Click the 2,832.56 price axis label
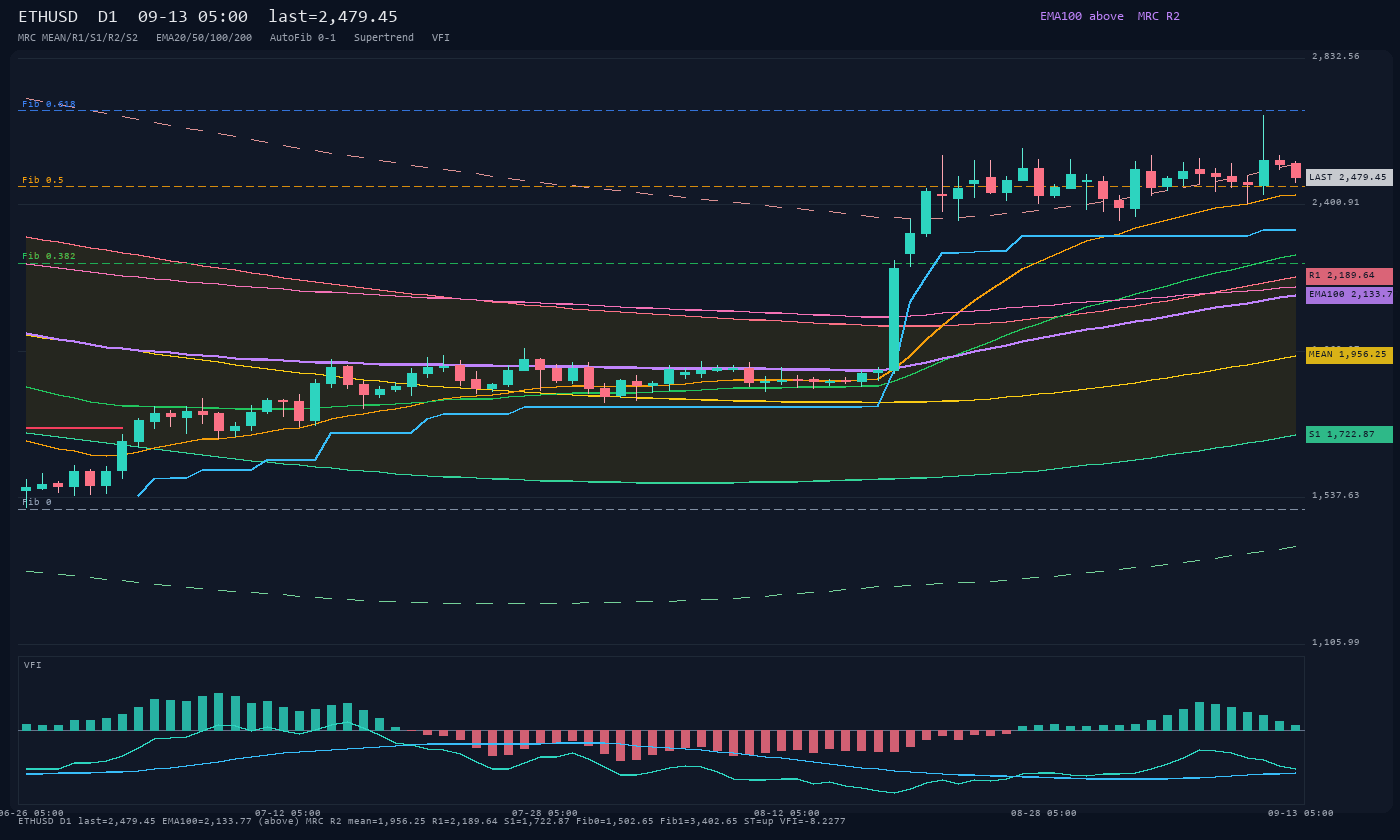Image resolution: width=1400 pixels, height=840 pixels. (1336, 57)
